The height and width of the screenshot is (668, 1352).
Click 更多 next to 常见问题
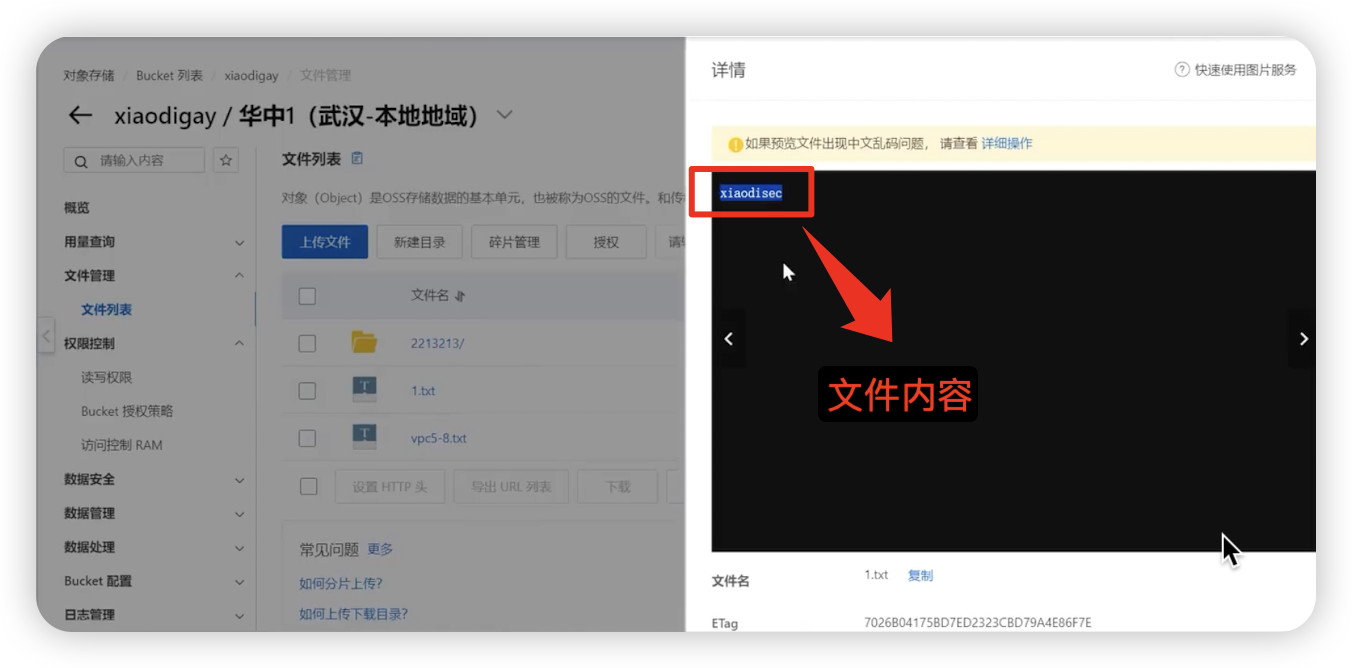(x=380, y=549)
